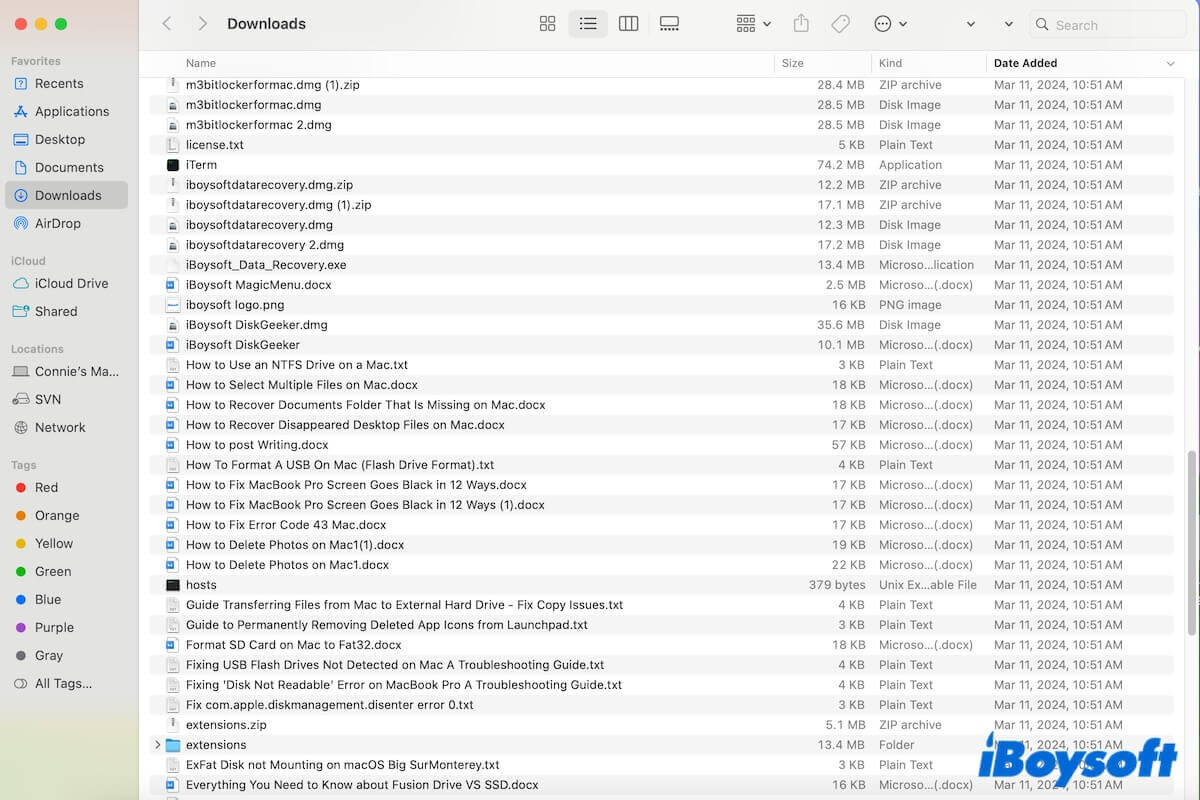Go forward using the forward arrow

(201, 23)
